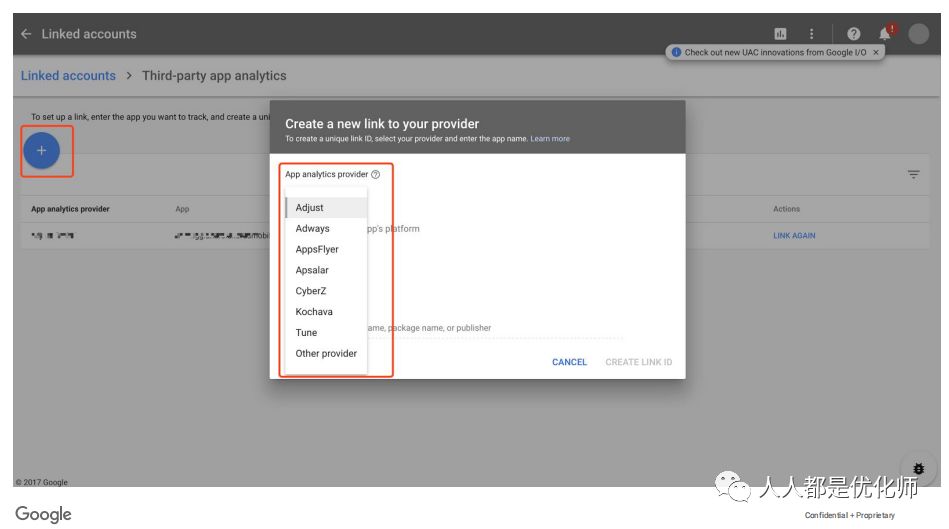Click the App analytics provider column header
Screen dimensions: 949x529
(x=70, y=209)
